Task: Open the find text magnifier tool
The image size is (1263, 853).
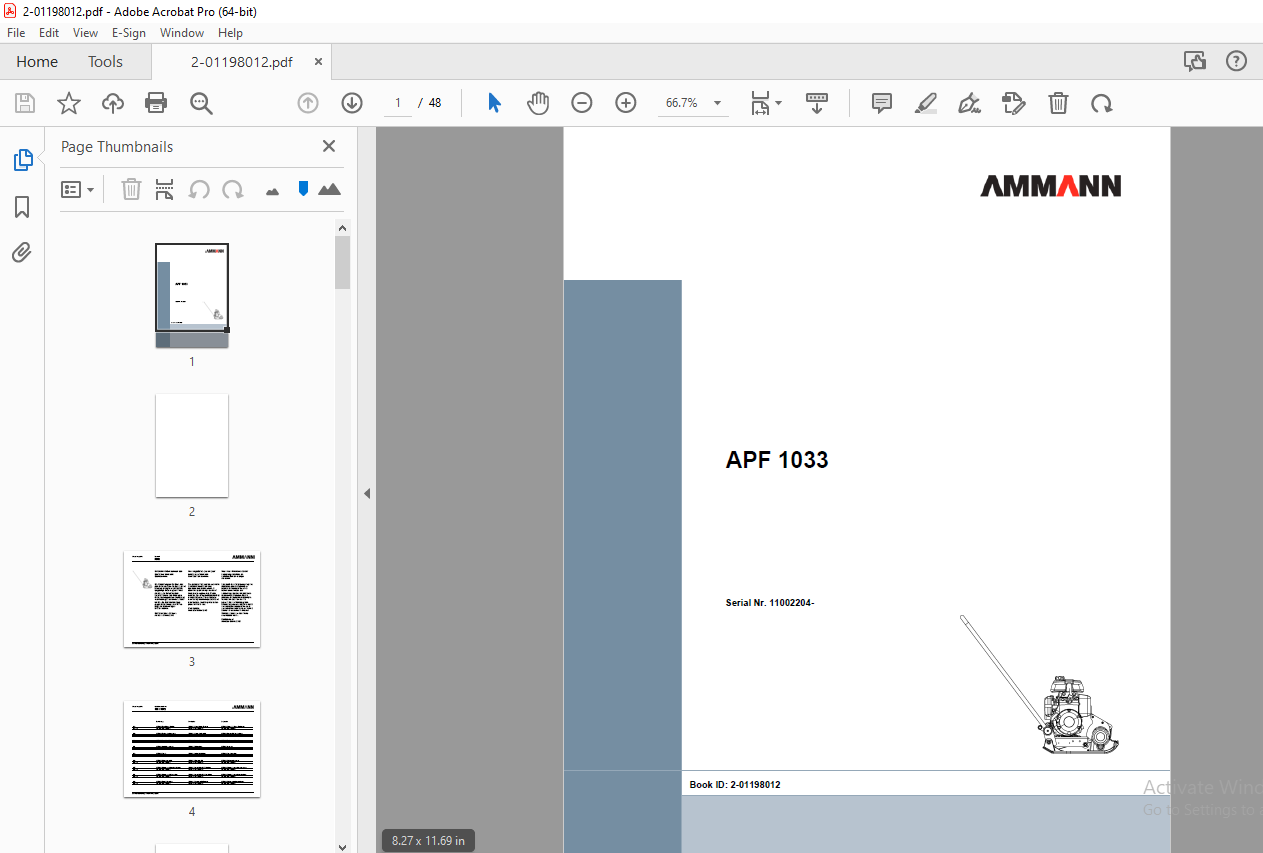Action: [x=201, y=103]
